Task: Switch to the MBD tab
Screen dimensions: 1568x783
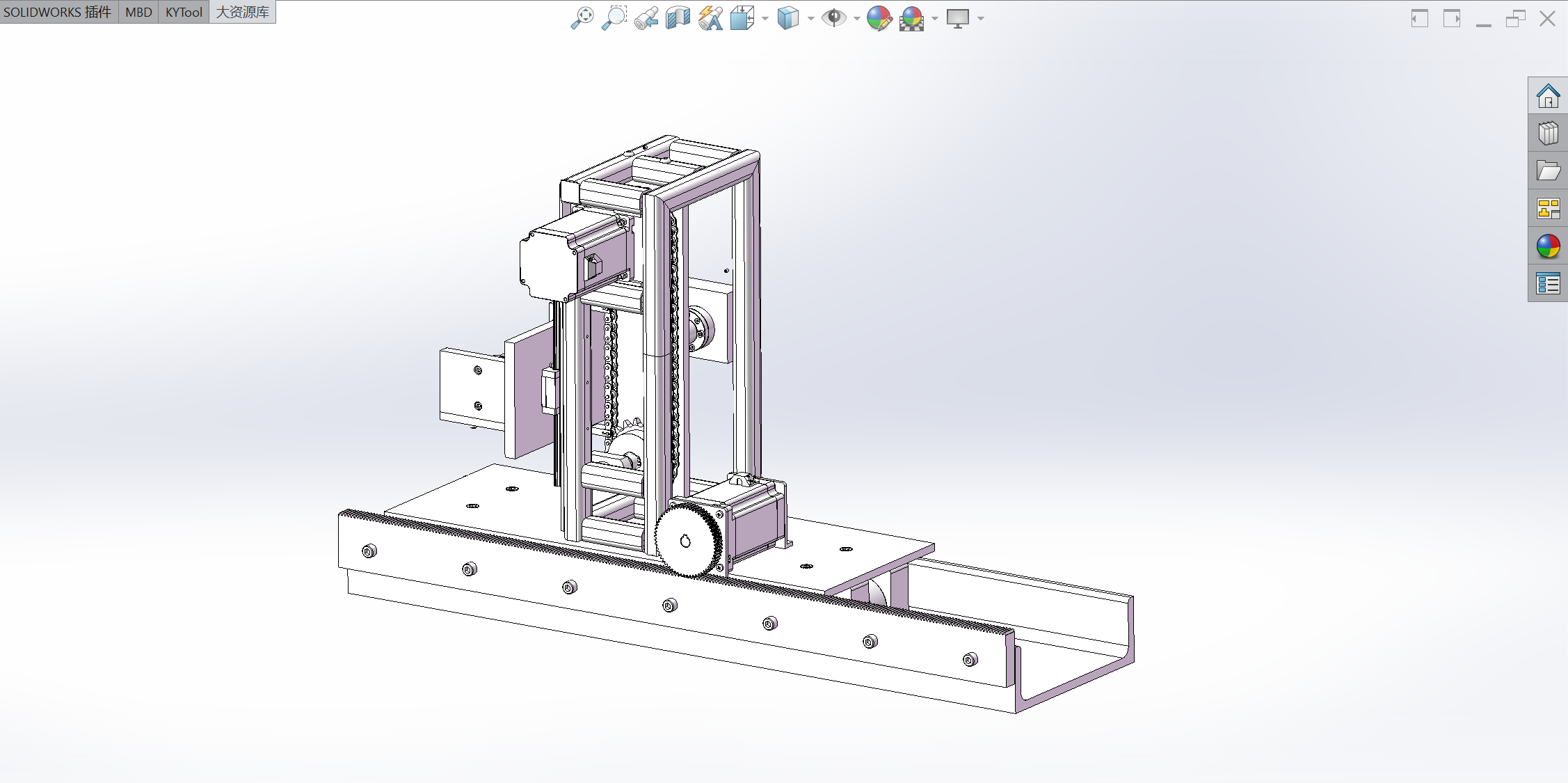Action: coord(138,12)
